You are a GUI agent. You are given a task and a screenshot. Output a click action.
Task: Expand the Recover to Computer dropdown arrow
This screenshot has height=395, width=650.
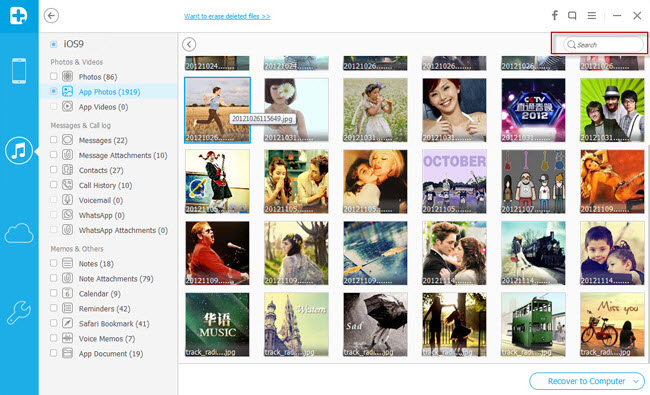tap(636, 381)
